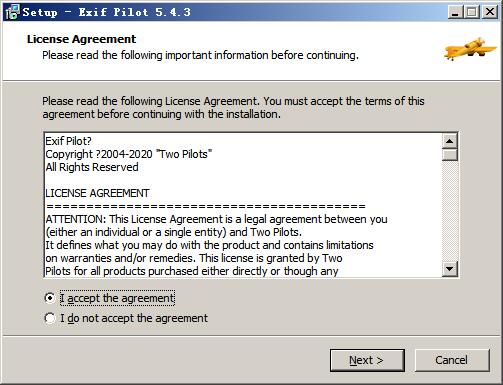Click the empty scrollbar track below the thumb
Image resolution: width=503 pixels, height=385 pixels.
tap(450, 211)
